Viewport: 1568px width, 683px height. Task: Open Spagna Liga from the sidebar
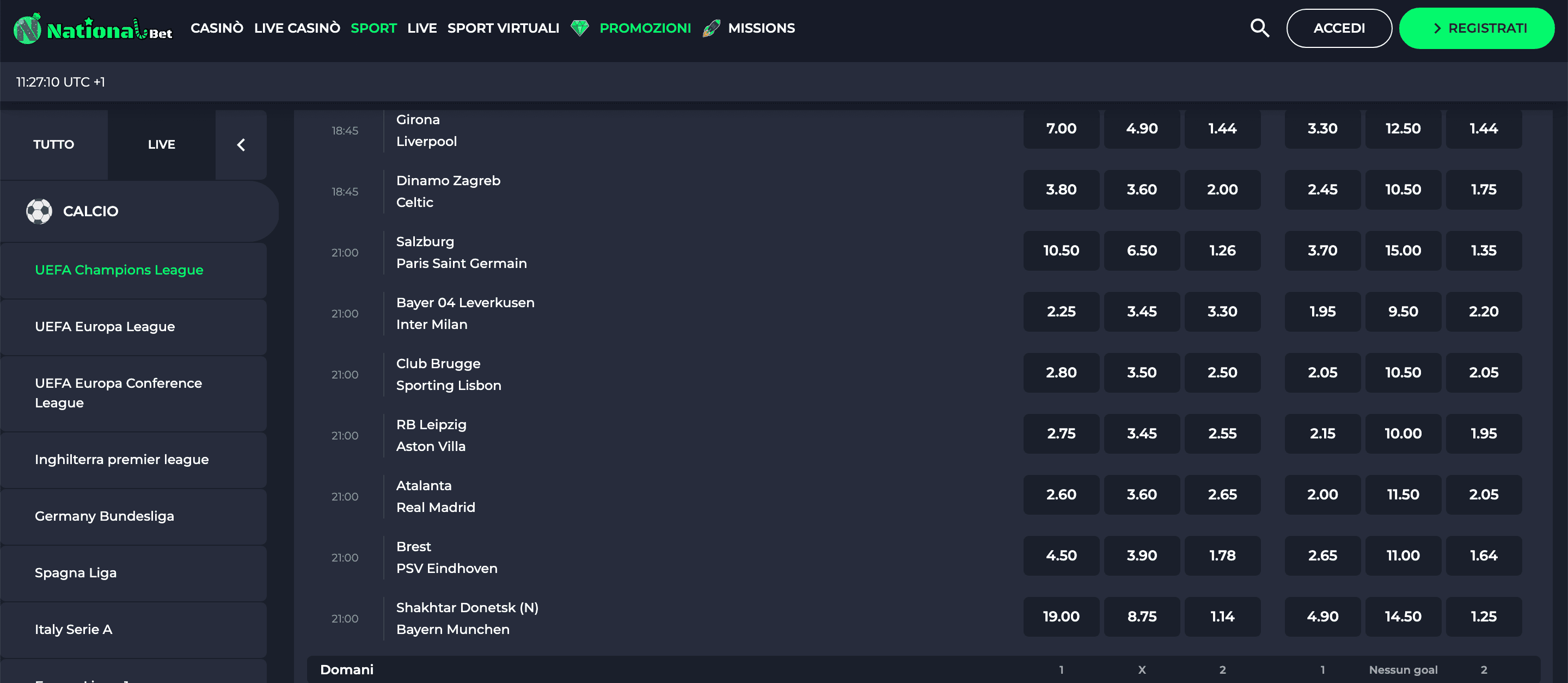[76, 573]
